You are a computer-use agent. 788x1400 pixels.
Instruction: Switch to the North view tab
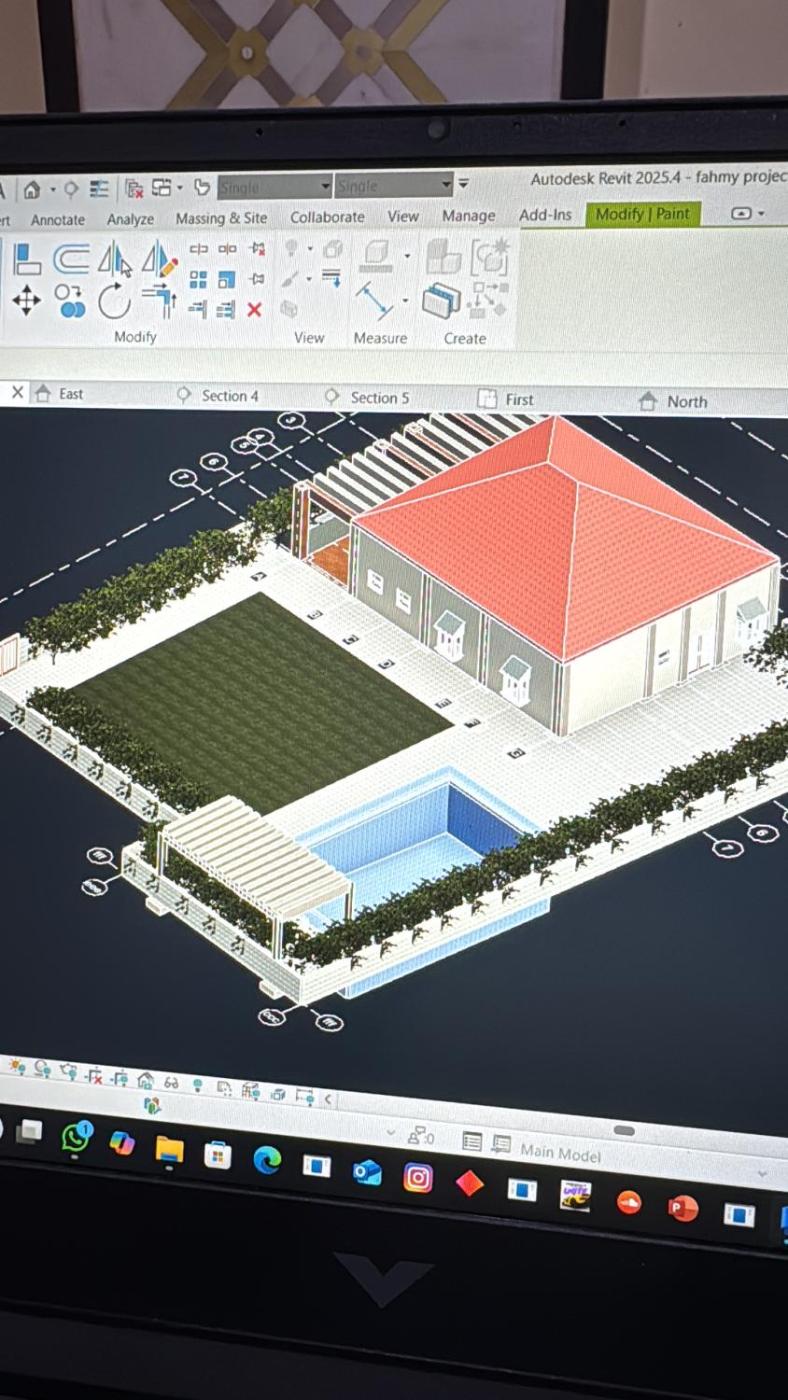coord(686,401)
